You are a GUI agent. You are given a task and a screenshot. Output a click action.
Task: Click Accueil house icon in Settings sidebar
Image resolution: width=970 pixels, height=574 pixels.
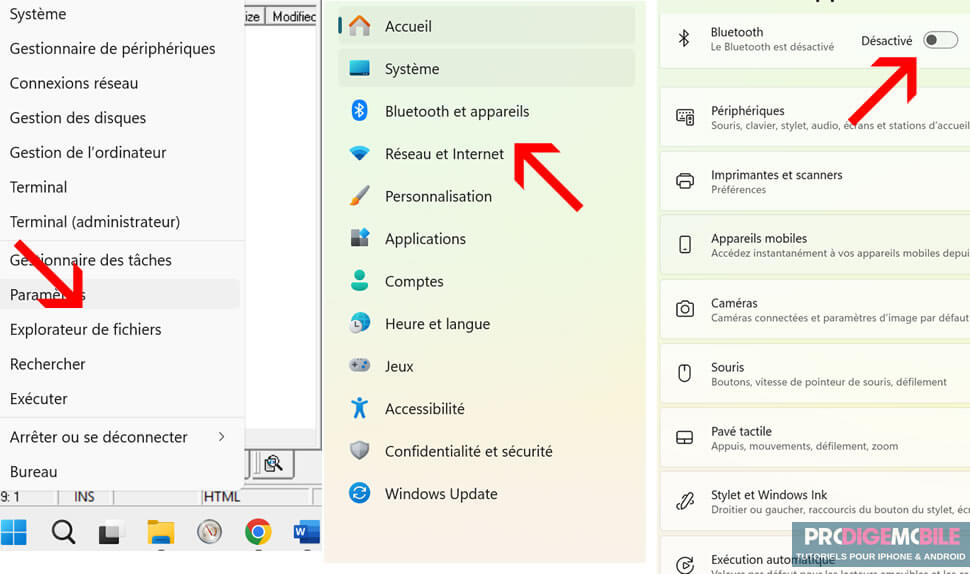coord(359,26)
